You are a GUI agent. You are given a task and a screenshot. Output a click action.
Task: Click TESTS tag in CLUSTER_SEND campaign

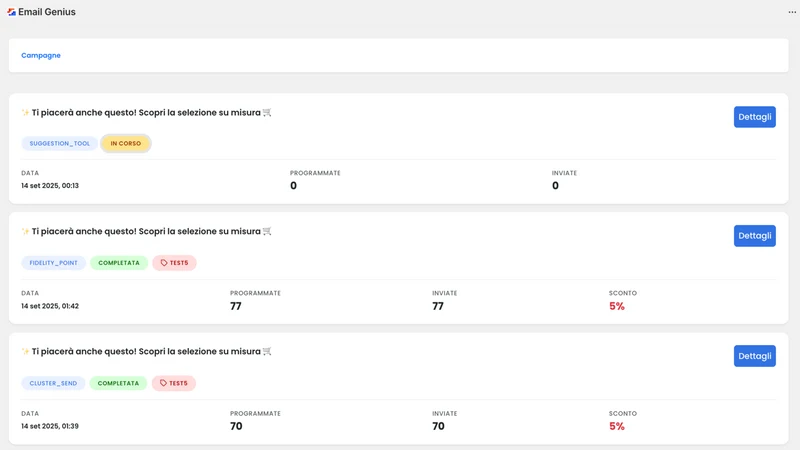[x=173, y=383]
